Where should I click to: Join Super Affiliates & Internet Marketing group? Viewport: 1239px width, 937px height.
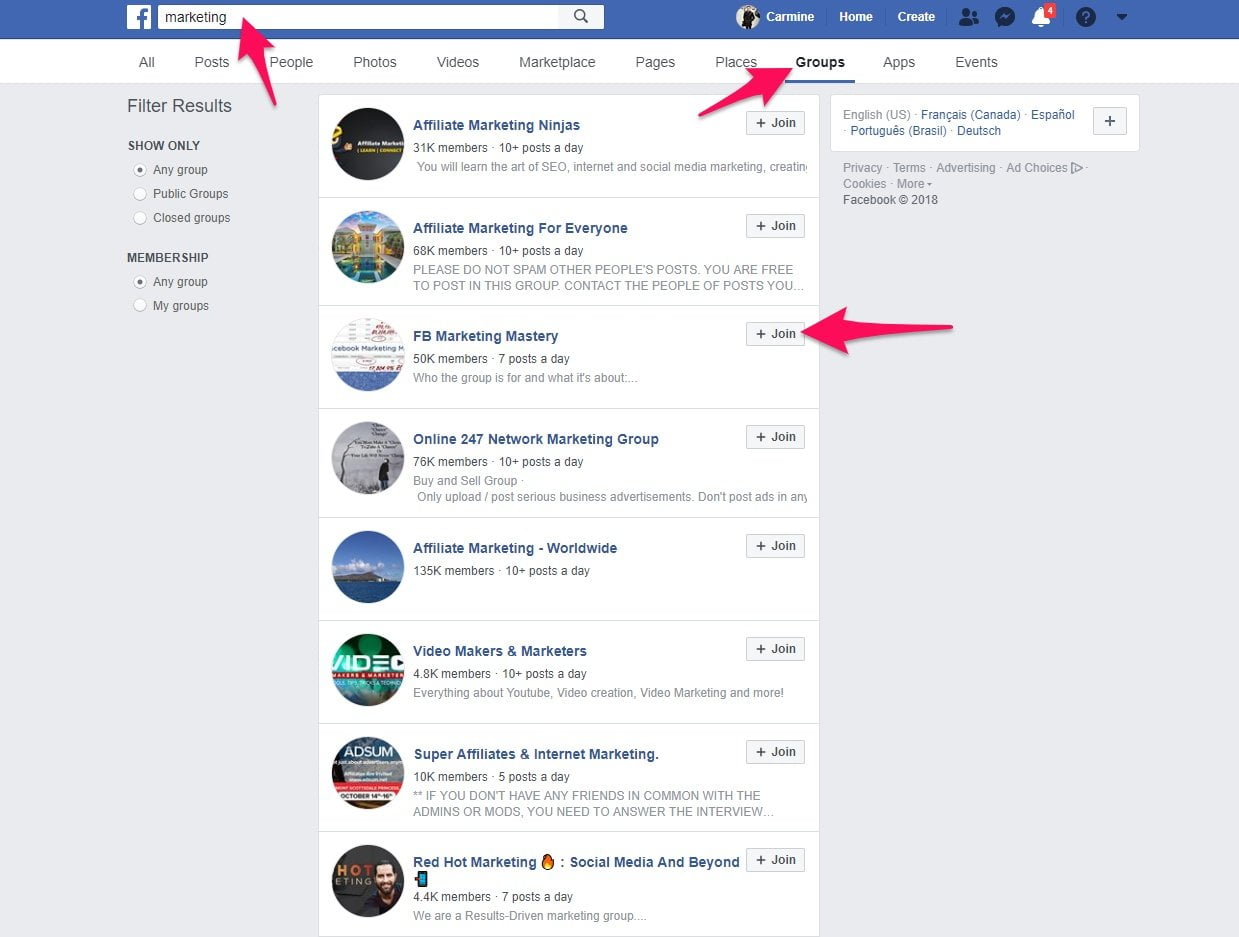(775, 752)
